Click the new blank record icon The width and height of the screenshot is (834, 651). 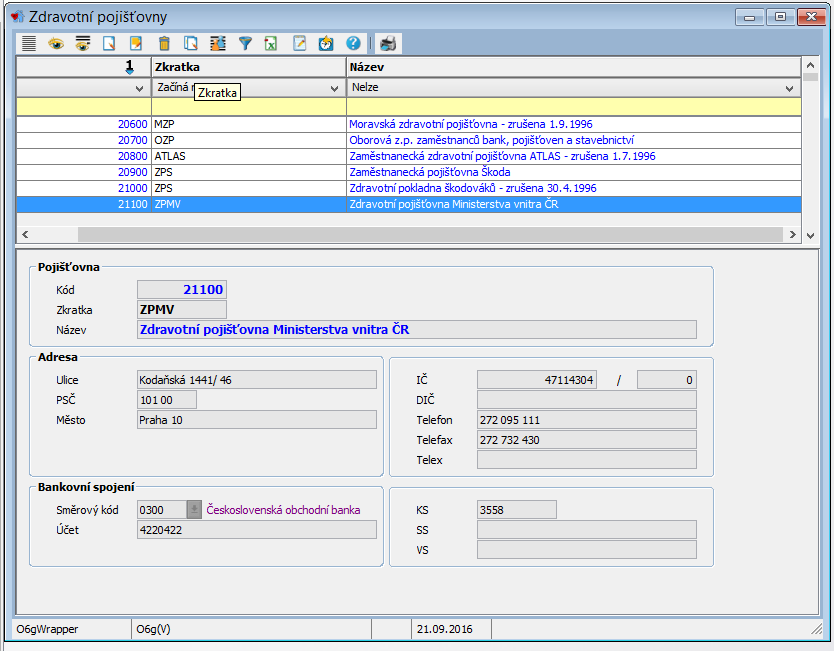coord(110,44)
